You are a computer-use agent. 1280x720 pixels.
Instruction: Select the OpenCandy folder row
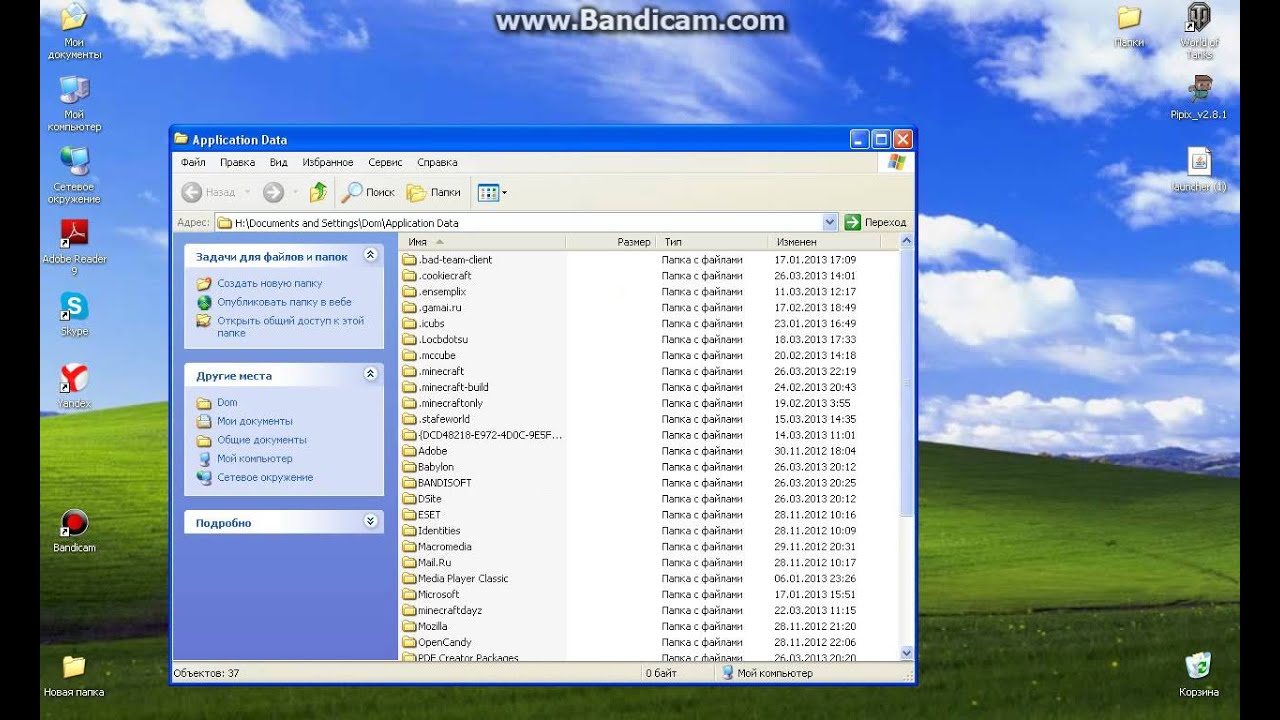pyautogui.click(x=649, y=643)
